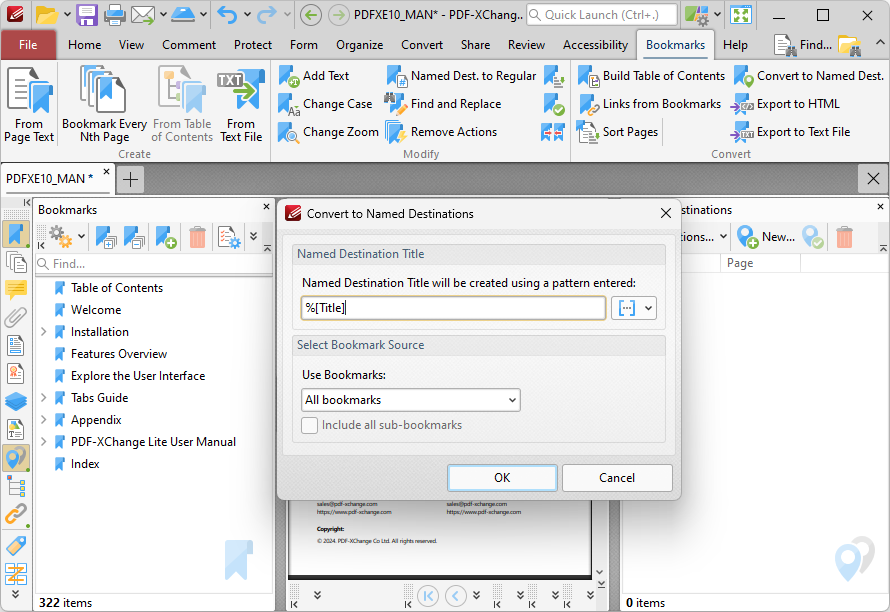Click Convert to Named Dest. in ribbon
The height and width of the screenshot is (612, 890).
[809, 76]
